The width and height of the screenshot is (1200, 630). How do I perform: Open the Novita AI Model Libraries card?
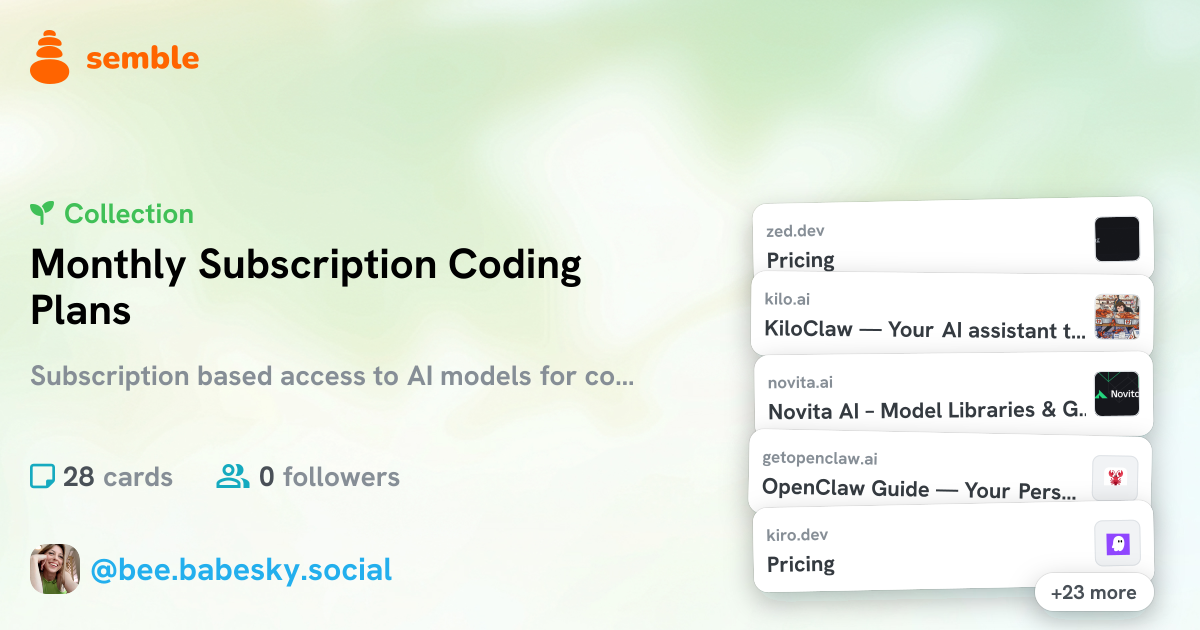pyautogui.click(x=953, y=394)
